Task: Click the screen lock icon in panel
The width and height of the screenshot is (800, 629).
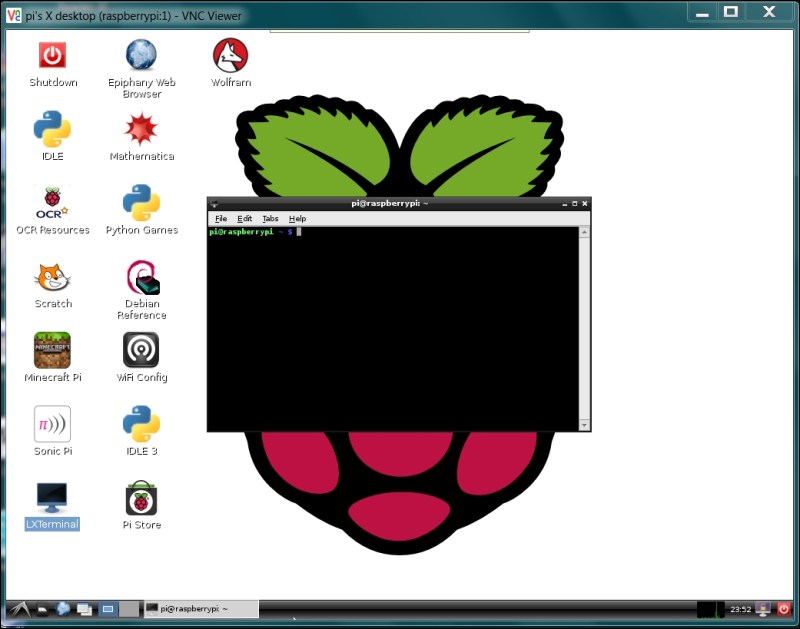Action: tap(763, 609)
